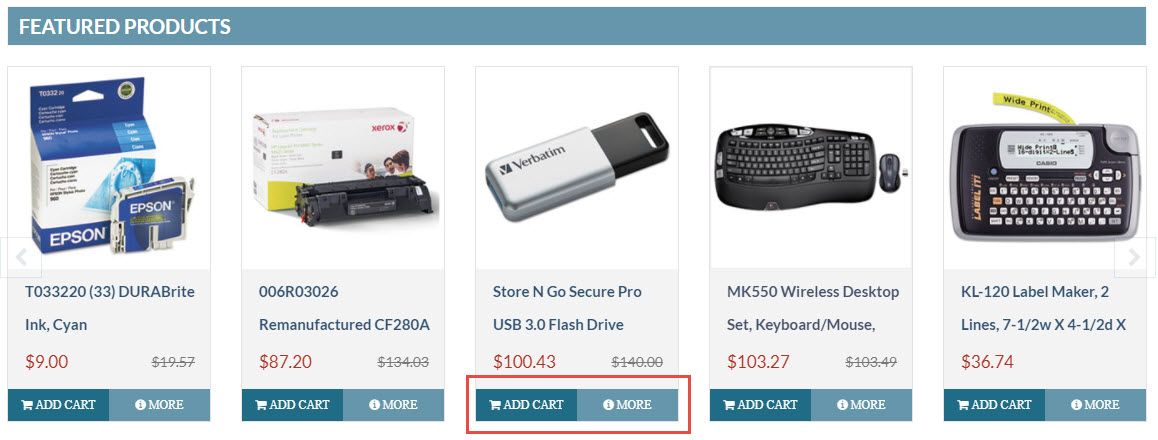Click cart icon under MK550 Wireless Desktop Set

[x=729, y=405]
